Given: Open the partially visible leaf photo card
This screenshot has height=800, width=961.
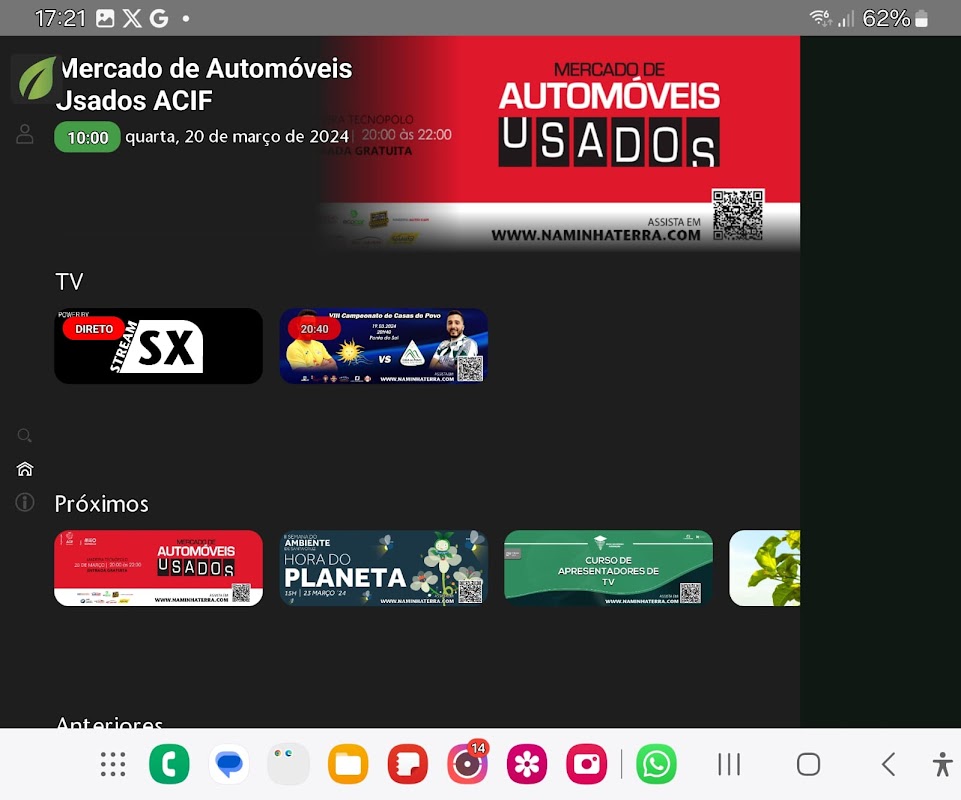Looking at the screenshot, I should (764, 568).
